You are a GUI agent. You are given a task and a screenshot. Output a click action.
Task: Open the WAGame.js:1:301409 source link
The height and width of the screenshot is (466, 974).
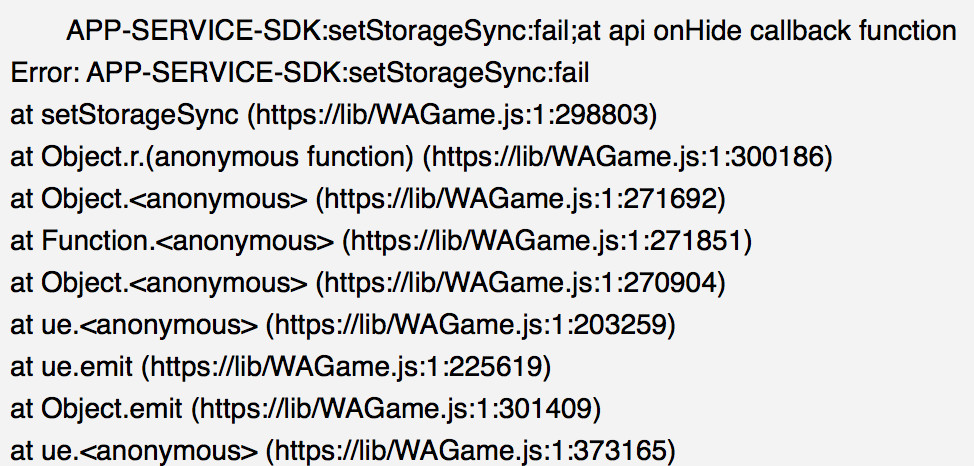tap(396, 409)
